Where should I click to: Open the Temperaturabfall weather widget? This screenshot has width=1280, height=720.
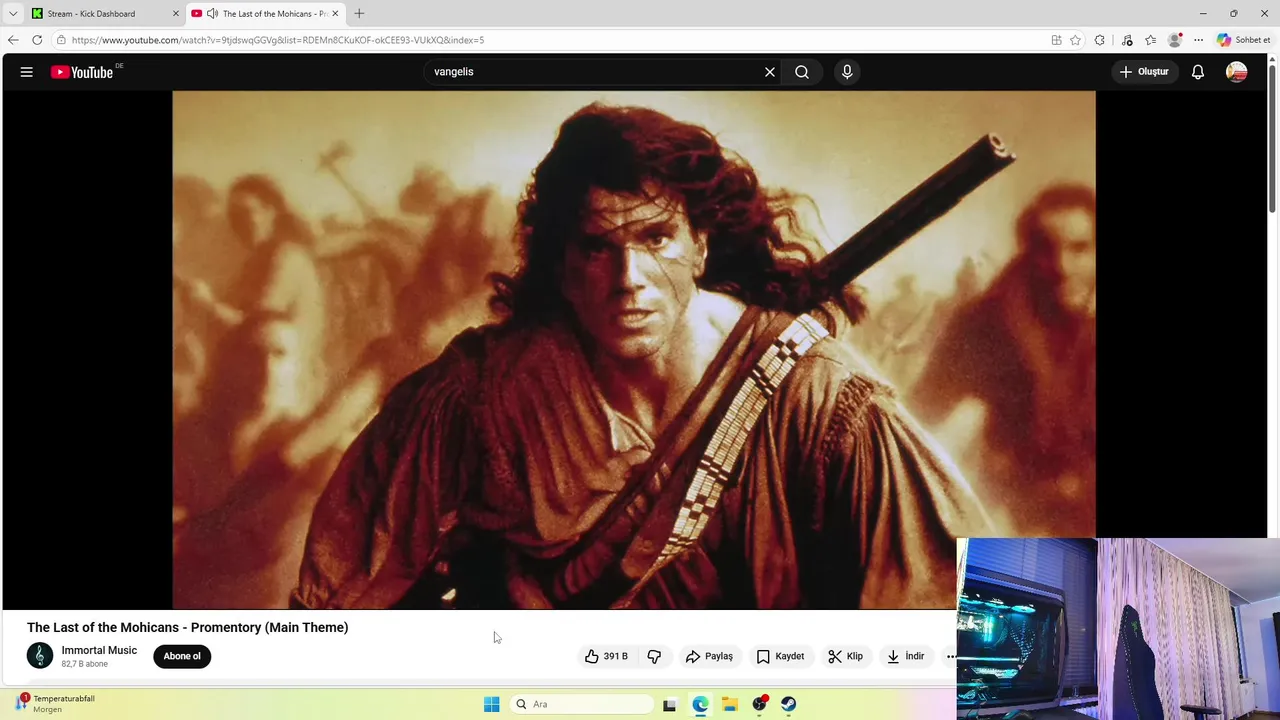(x=55, y=703)
